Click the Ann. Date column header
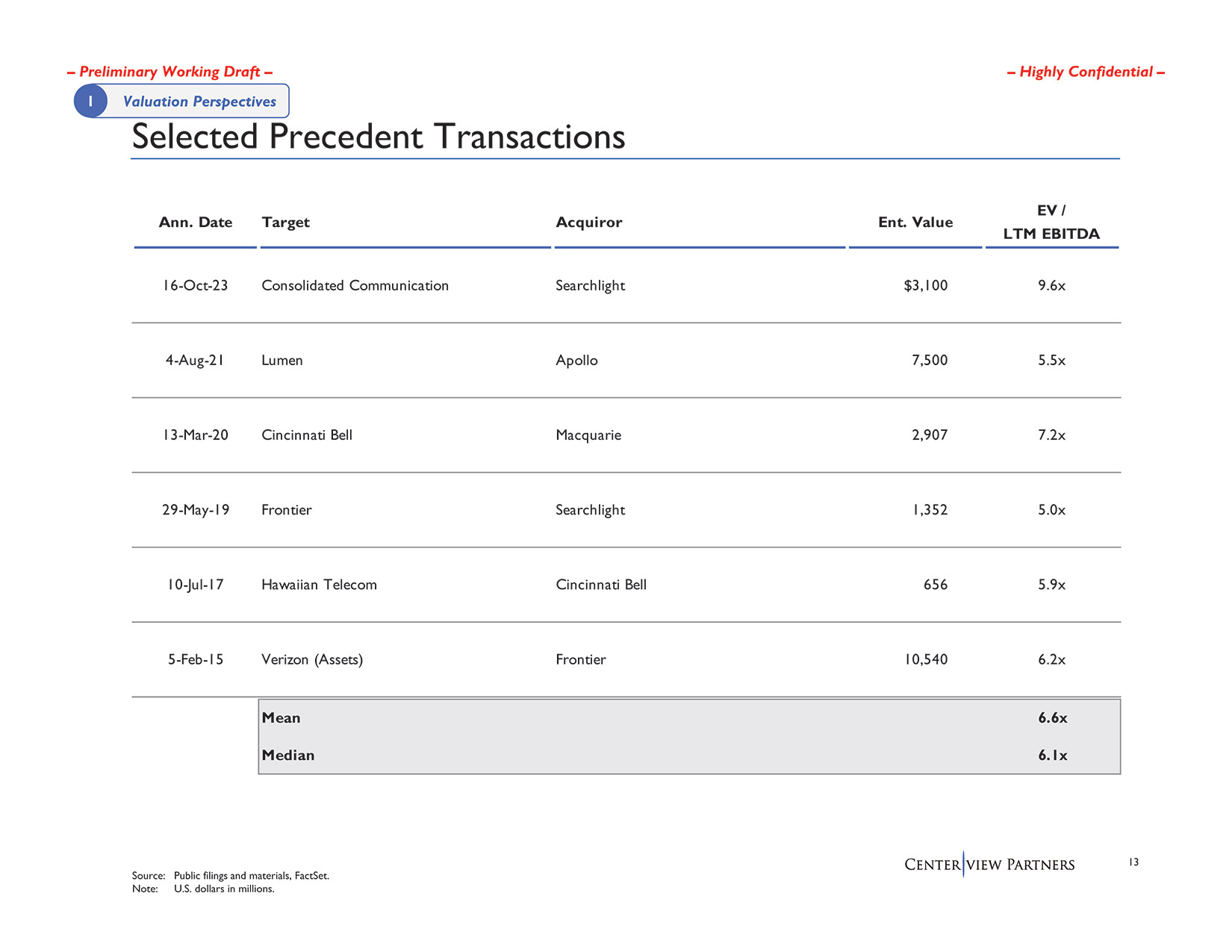Image resolution: width=1232 pixels, height=952 pixels. [195, 223]
